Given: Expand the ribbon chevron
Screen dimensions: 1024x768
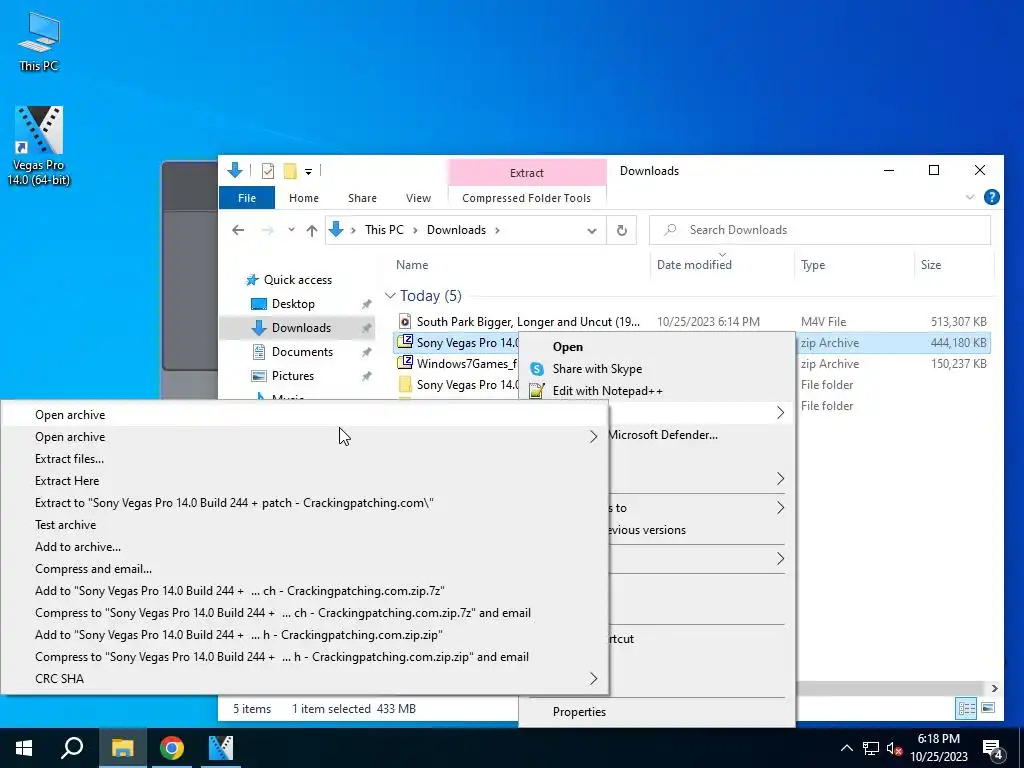Looking at the screenshot, I should [x=970, y=197].
